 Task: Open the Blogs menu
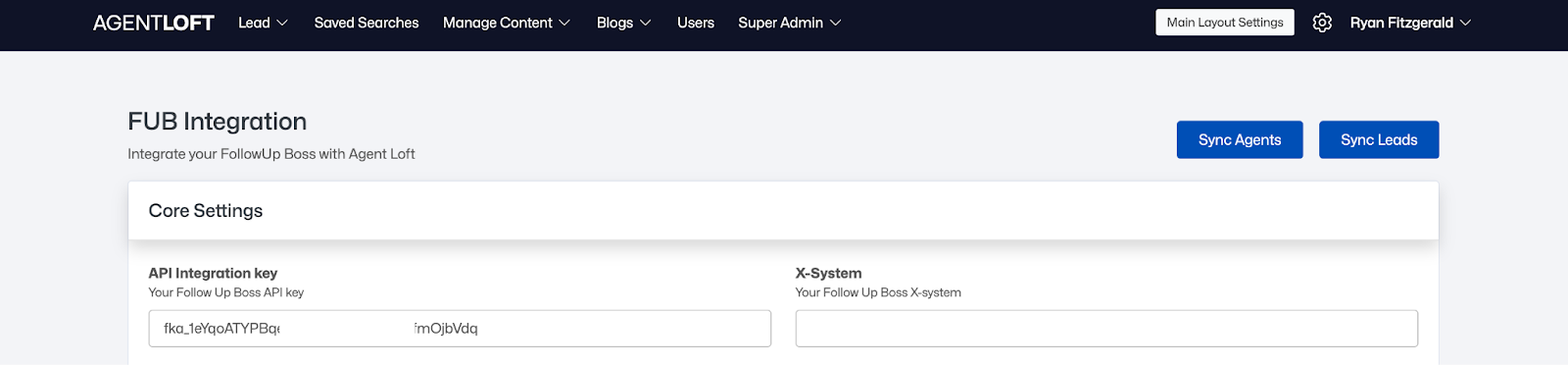[614, 23]
